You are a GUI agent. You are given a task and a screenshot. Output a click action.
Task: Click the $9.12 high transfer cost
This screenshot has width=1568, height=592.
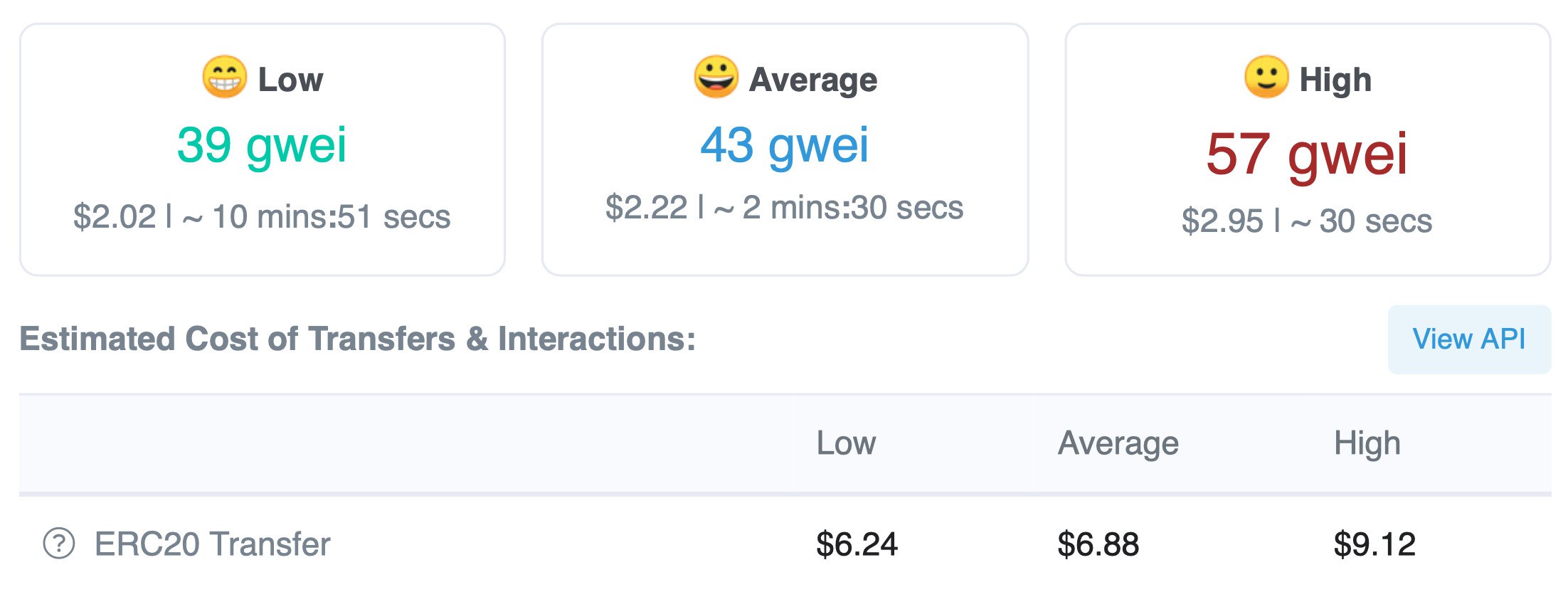pos(1374,544)
